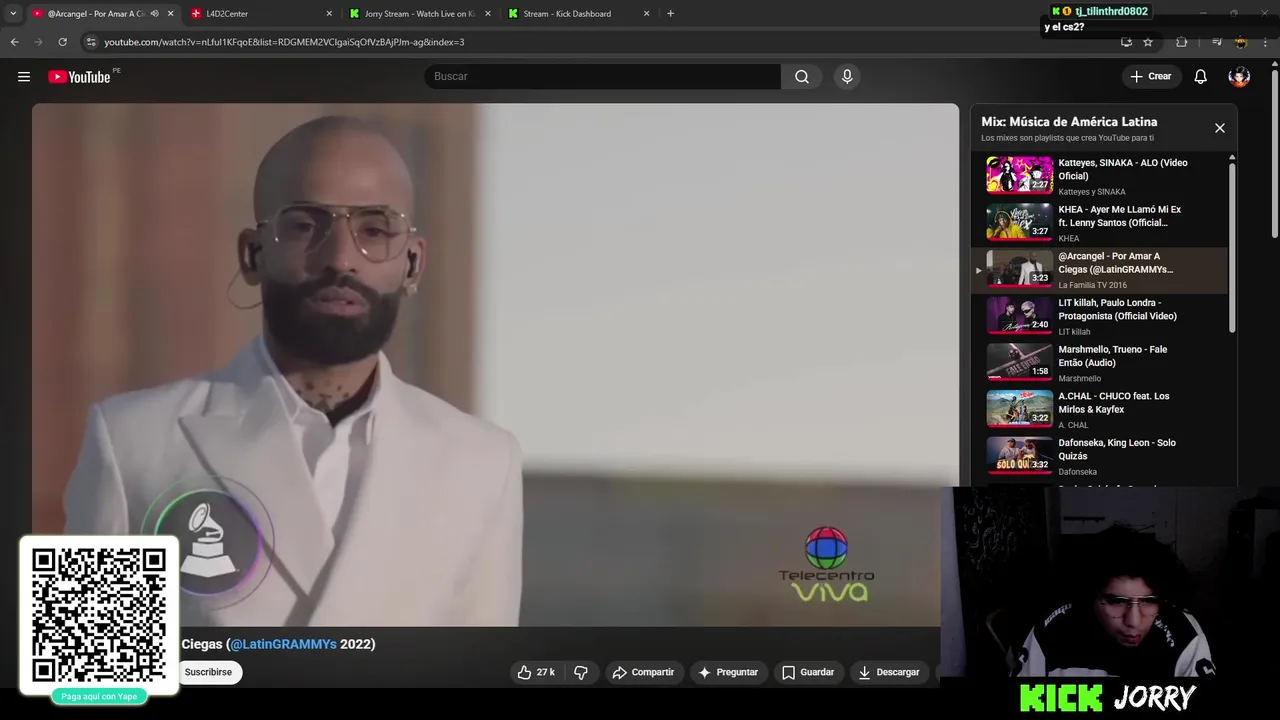This screenshot has width=1280, height=720.
Task: Click the Buscar search field
Action: 603,77
